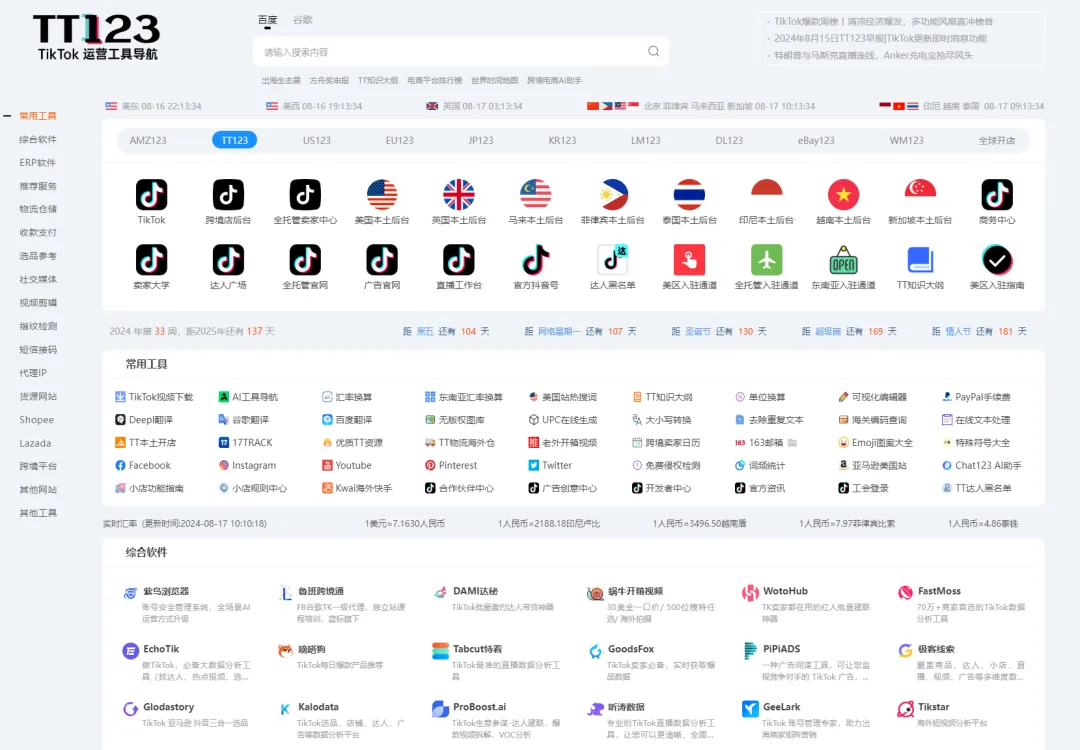
Task: Open the US flag 美国本土后台 icon
Action: pos(382,195)
